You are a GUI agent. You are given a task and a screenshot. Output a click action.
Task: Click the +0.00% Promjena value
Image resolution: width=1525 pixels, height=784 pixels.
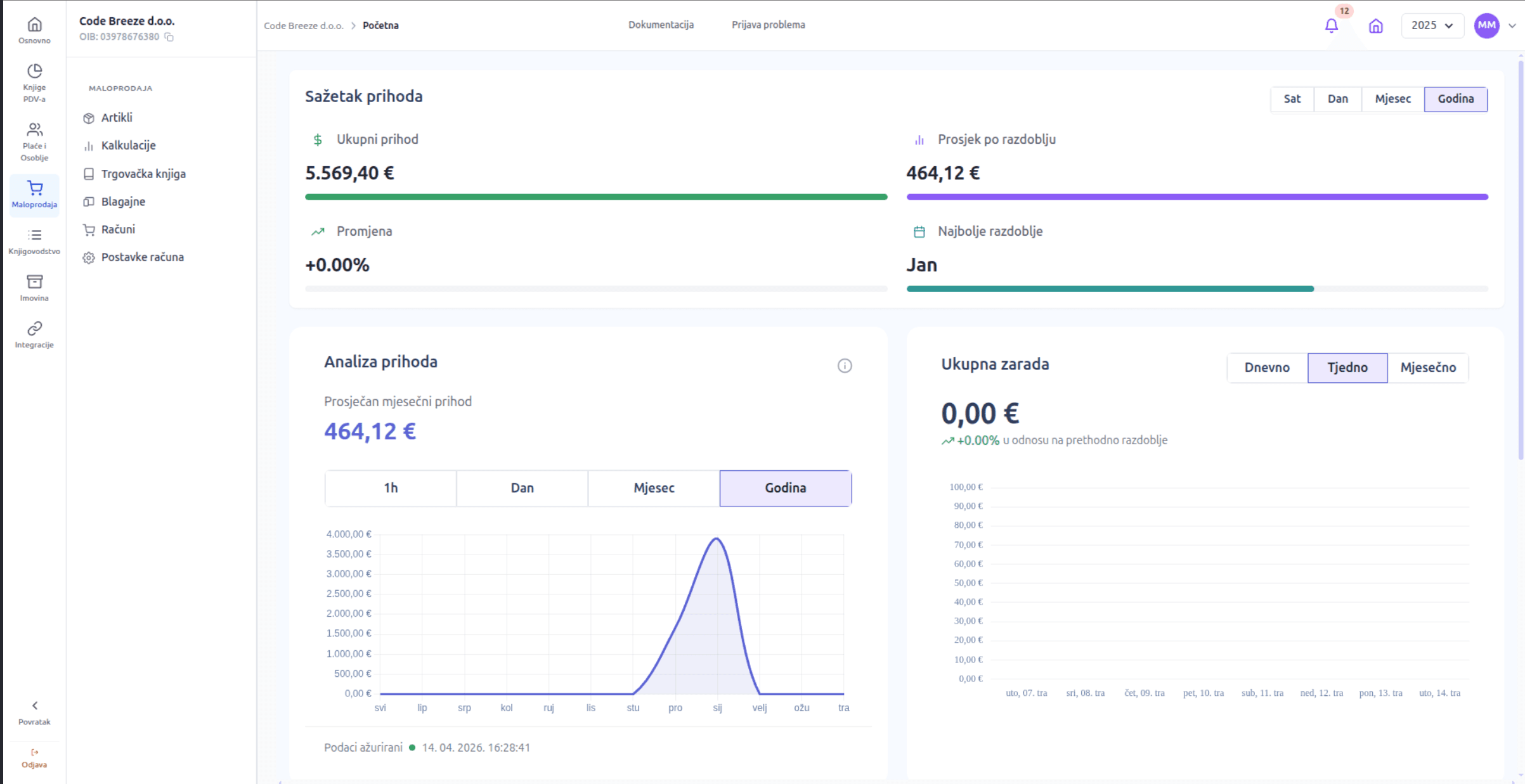tap(337, 265)
